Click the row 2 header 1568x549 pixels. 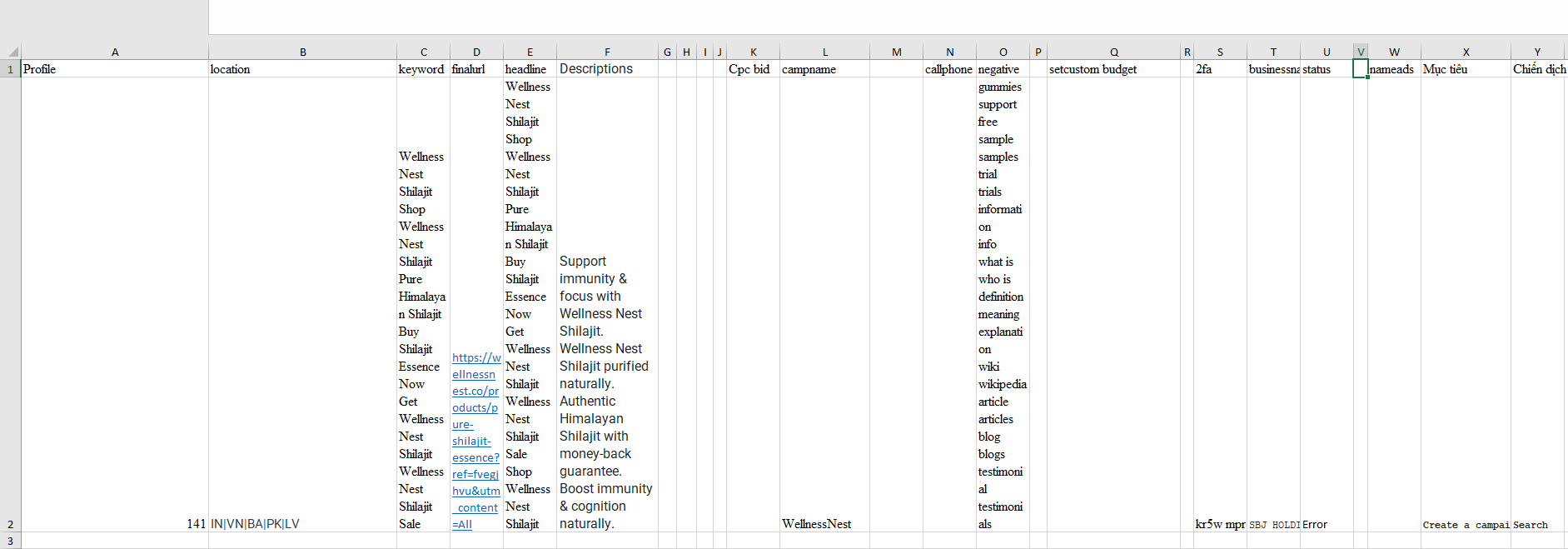10,524
